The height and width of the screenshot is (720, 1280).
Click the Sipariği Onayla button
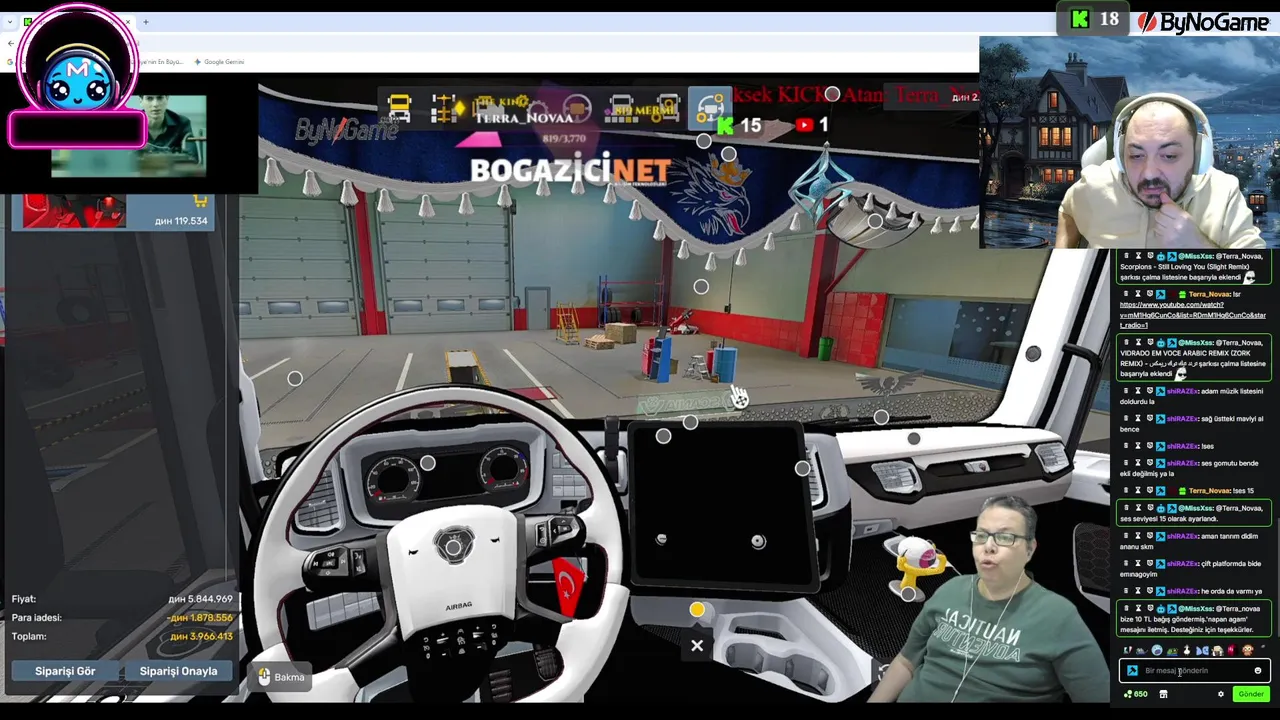click(178, 671)
